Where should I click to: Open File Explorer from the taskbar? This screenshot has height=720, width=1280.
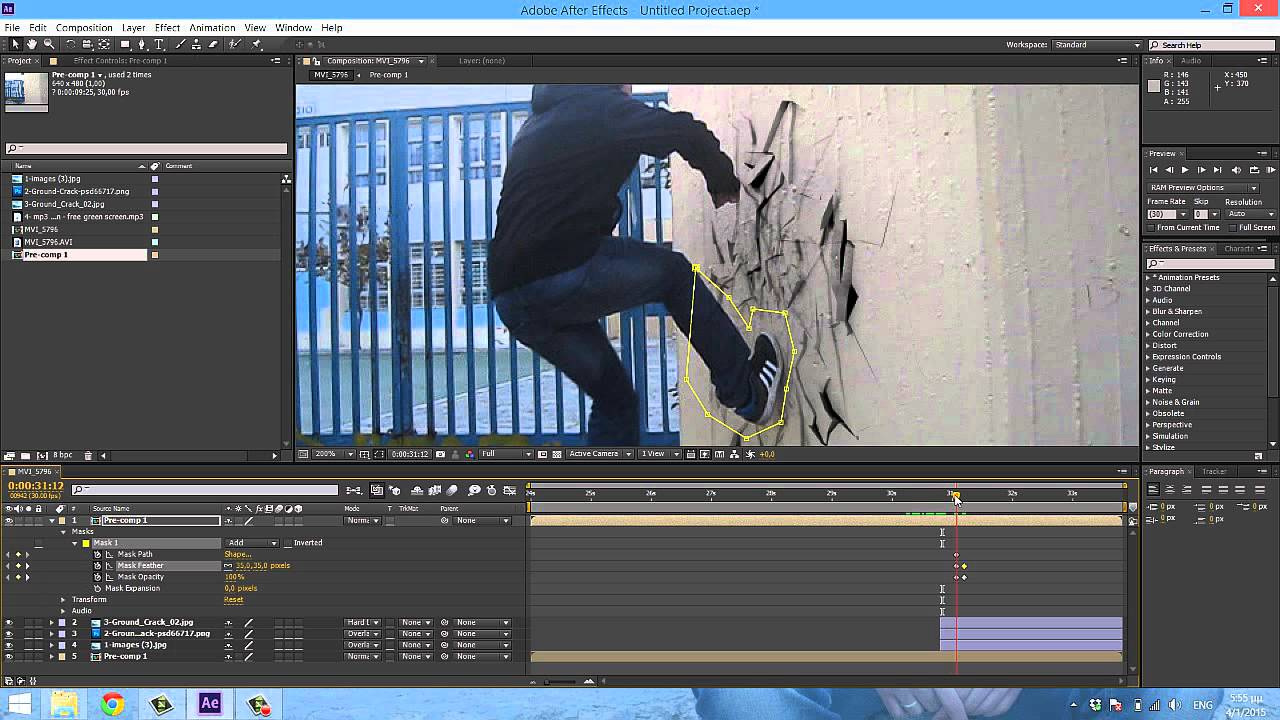point(65,704)
